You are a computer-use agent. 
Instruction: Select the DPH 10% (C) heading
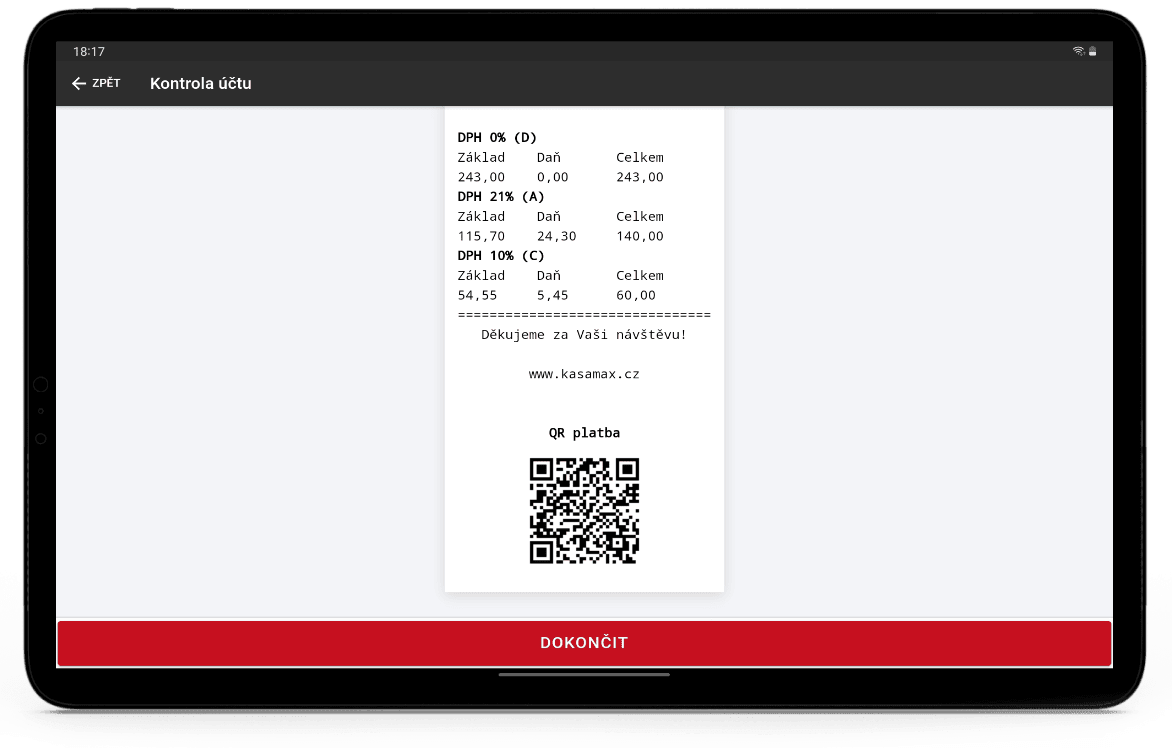point(501,256)
